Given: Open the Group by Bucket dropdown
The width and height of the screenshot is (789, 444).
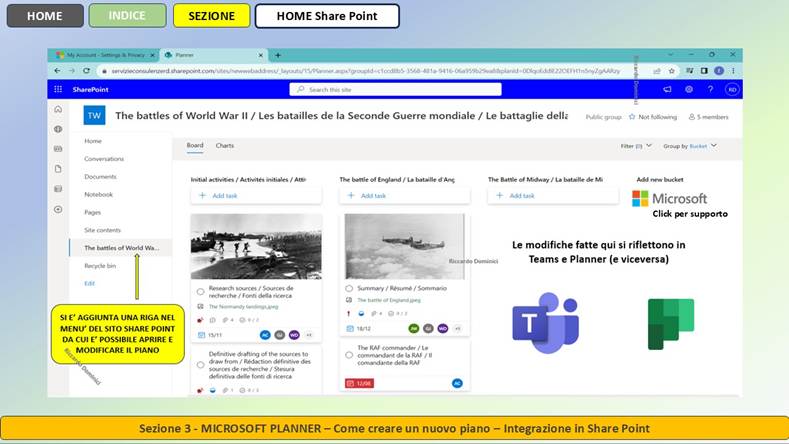Looking at the screenshot, I should coord(690,146).
